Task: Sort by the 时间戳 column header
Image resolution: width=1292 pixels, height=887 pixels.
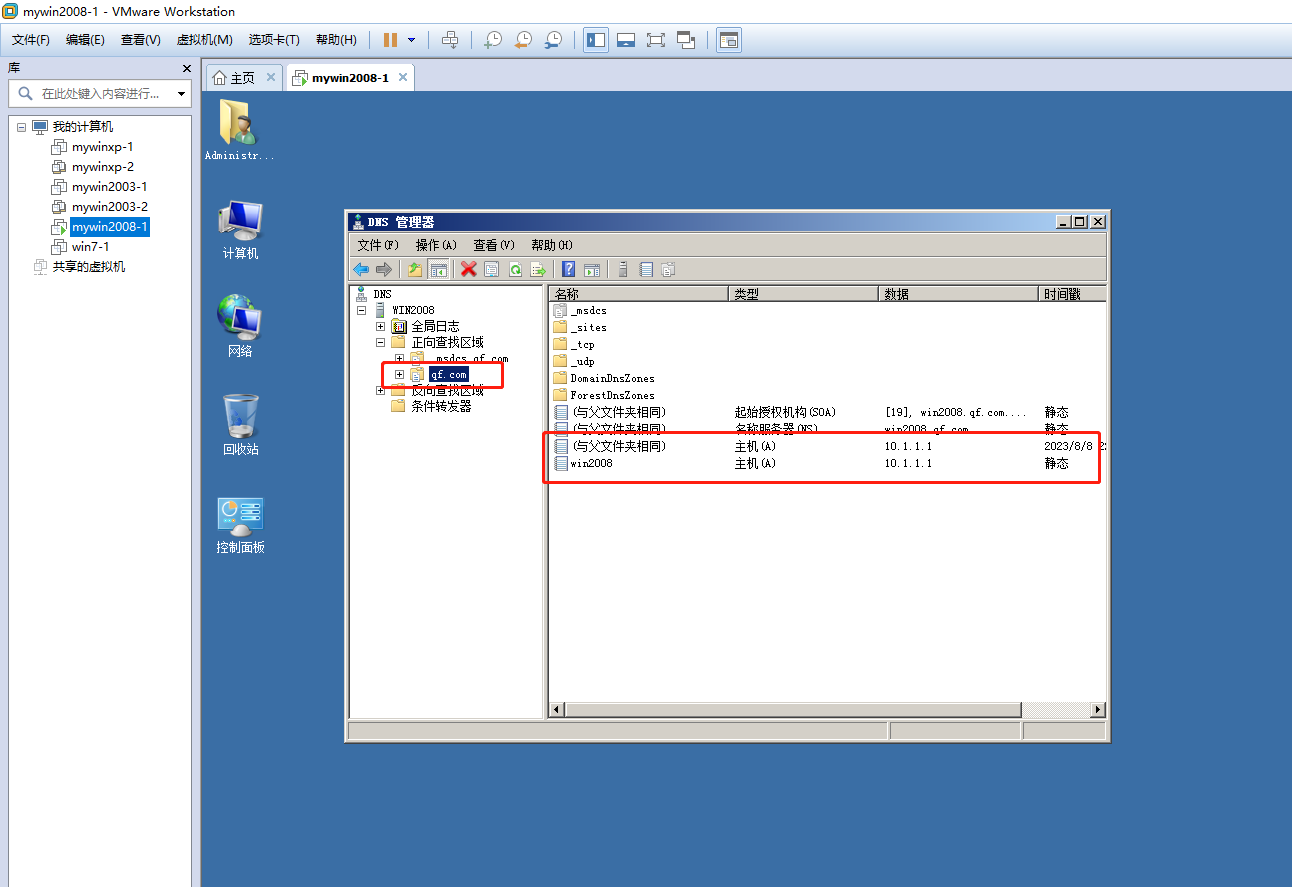Action: pos(1072,294)
